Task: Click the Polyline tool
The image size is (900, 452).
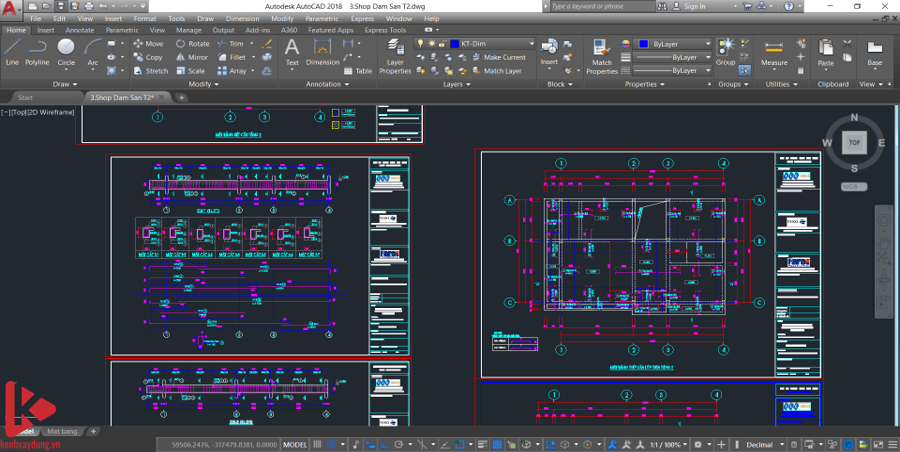Action: tap(37, 50)
